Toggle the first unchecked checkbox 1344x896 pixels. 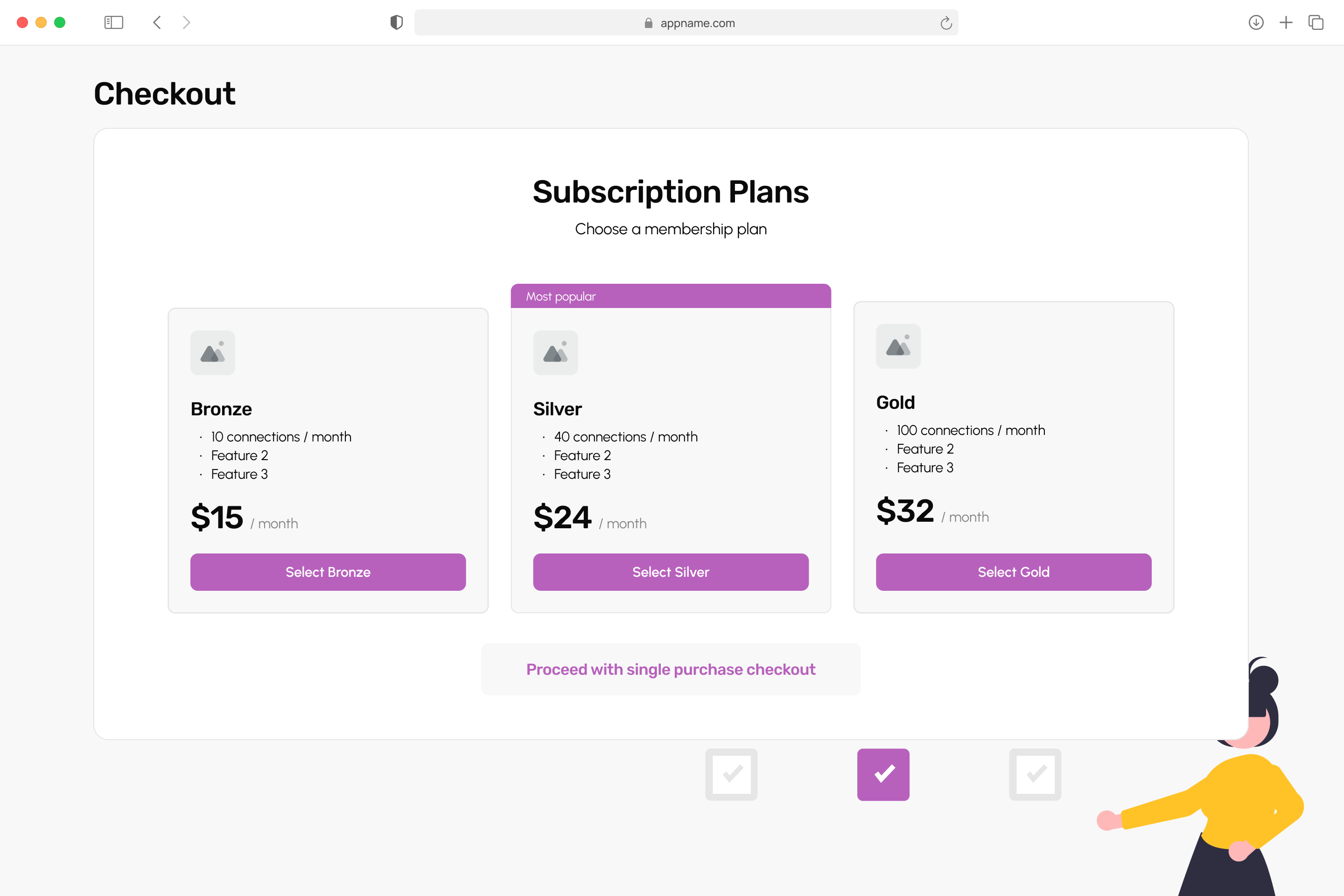coord(732,773)
